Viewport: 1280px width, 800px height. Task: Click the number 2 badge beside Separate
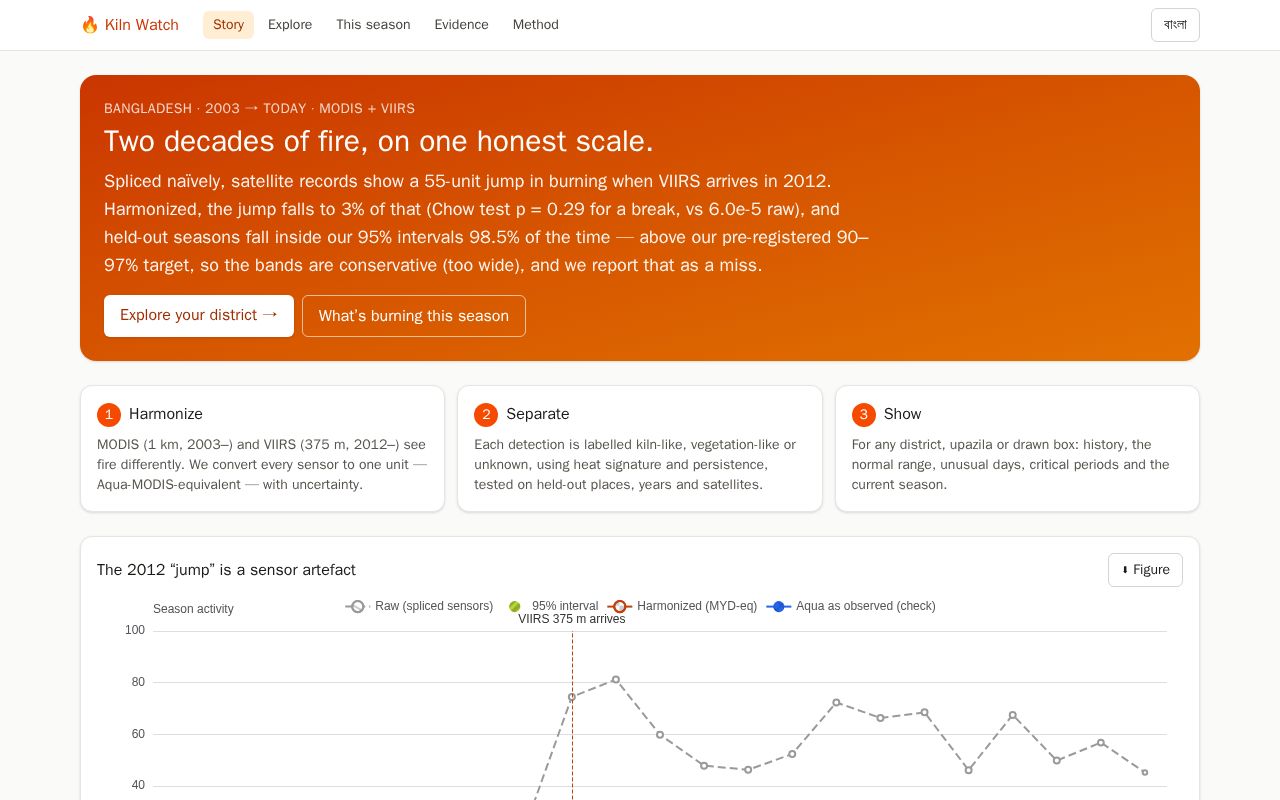(486, 415)
